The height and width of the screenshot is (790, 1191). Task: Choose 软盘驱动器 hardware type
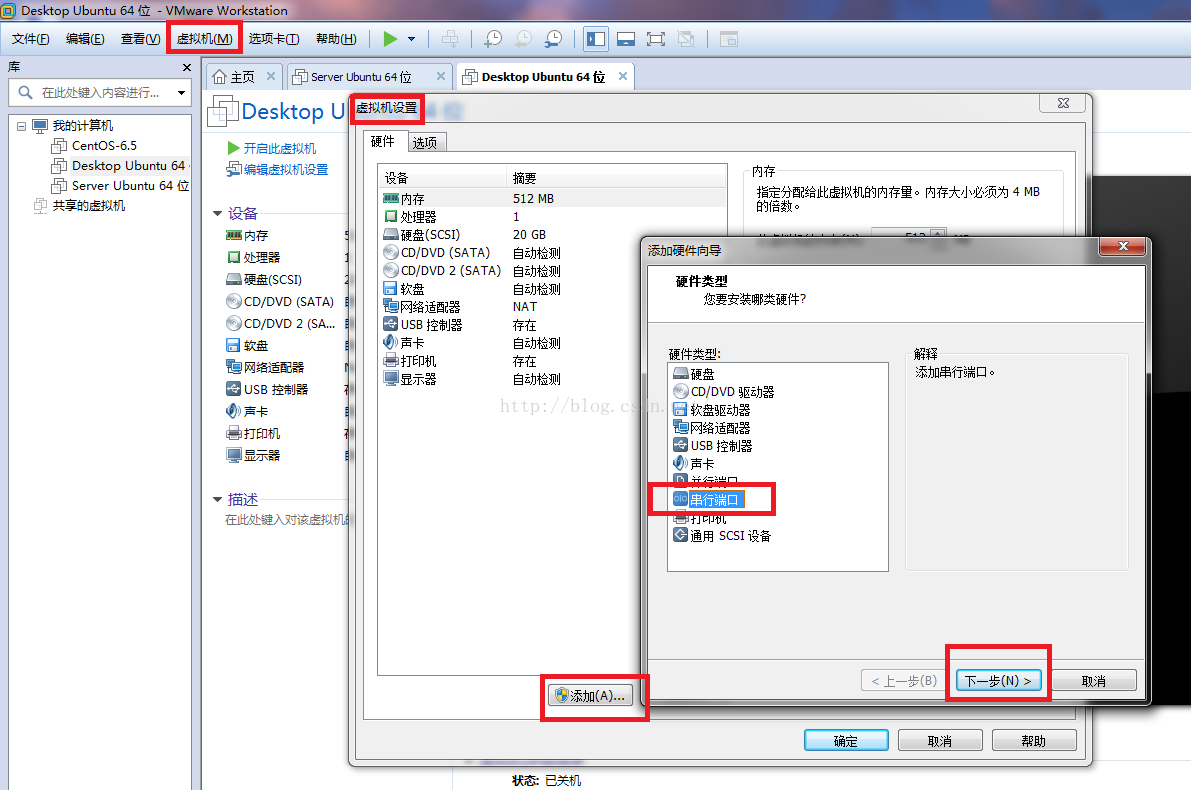[x=712, y=410]
